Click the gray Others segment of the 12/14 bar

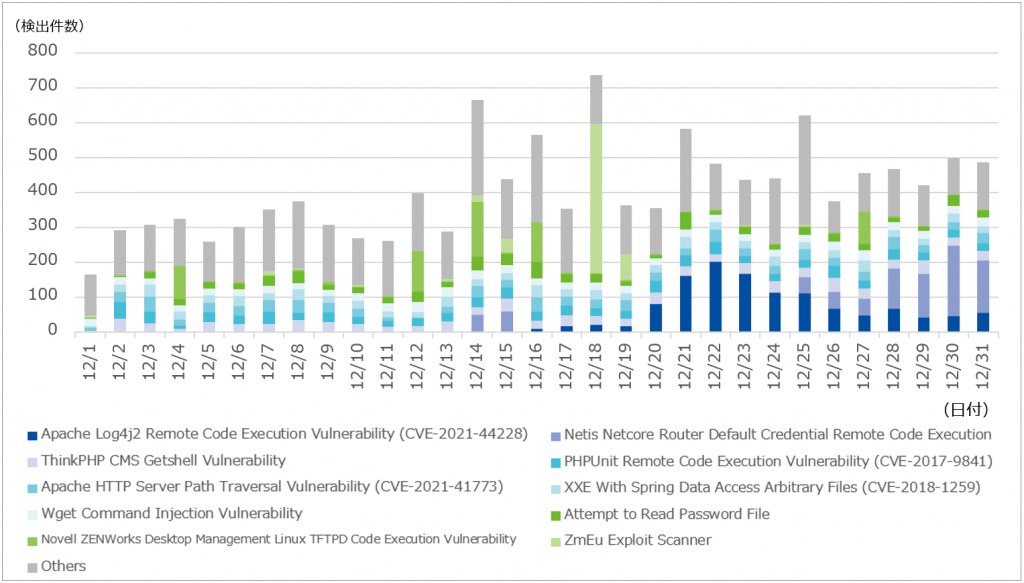477,148
